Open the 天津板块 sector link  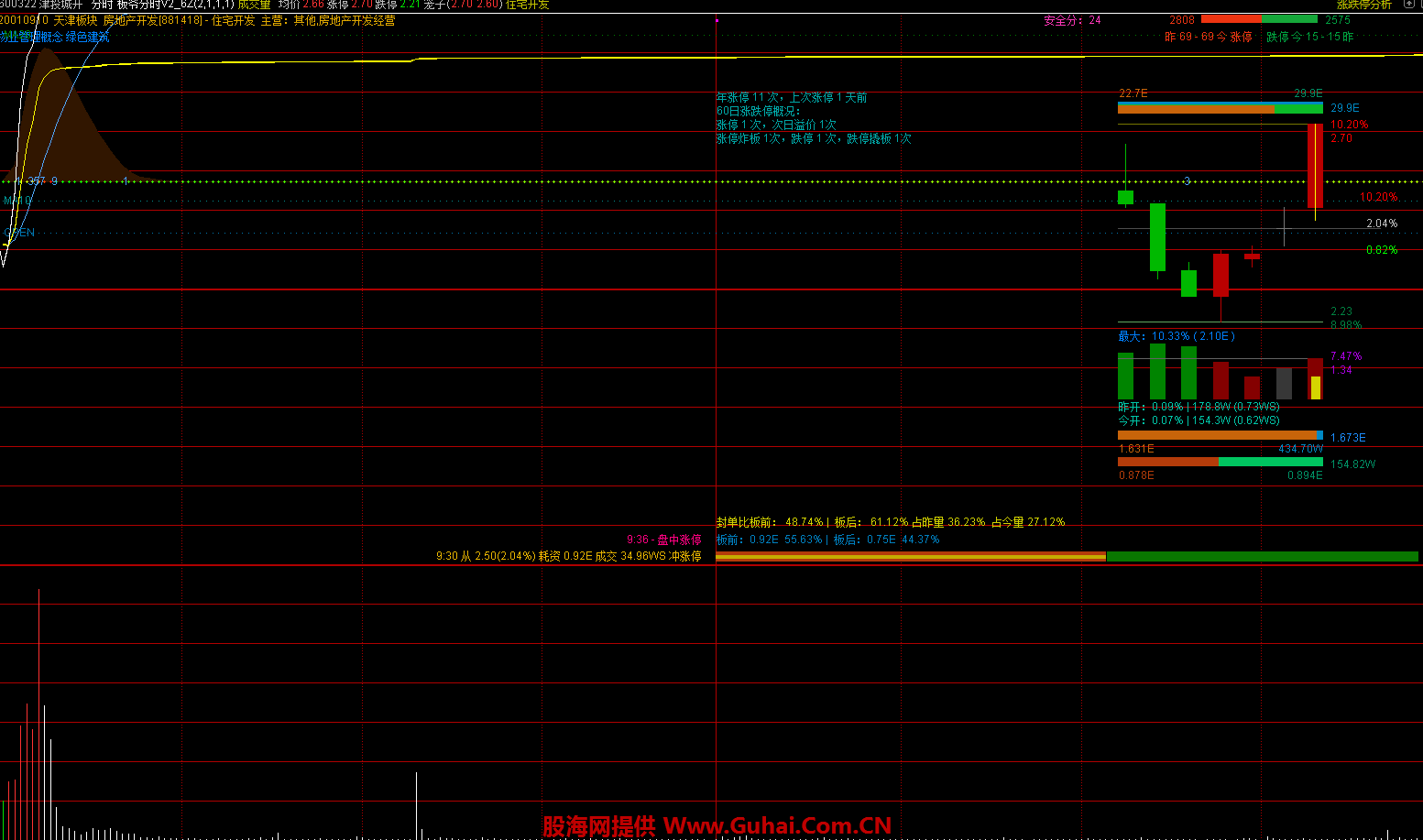click(x=75, y=20)
